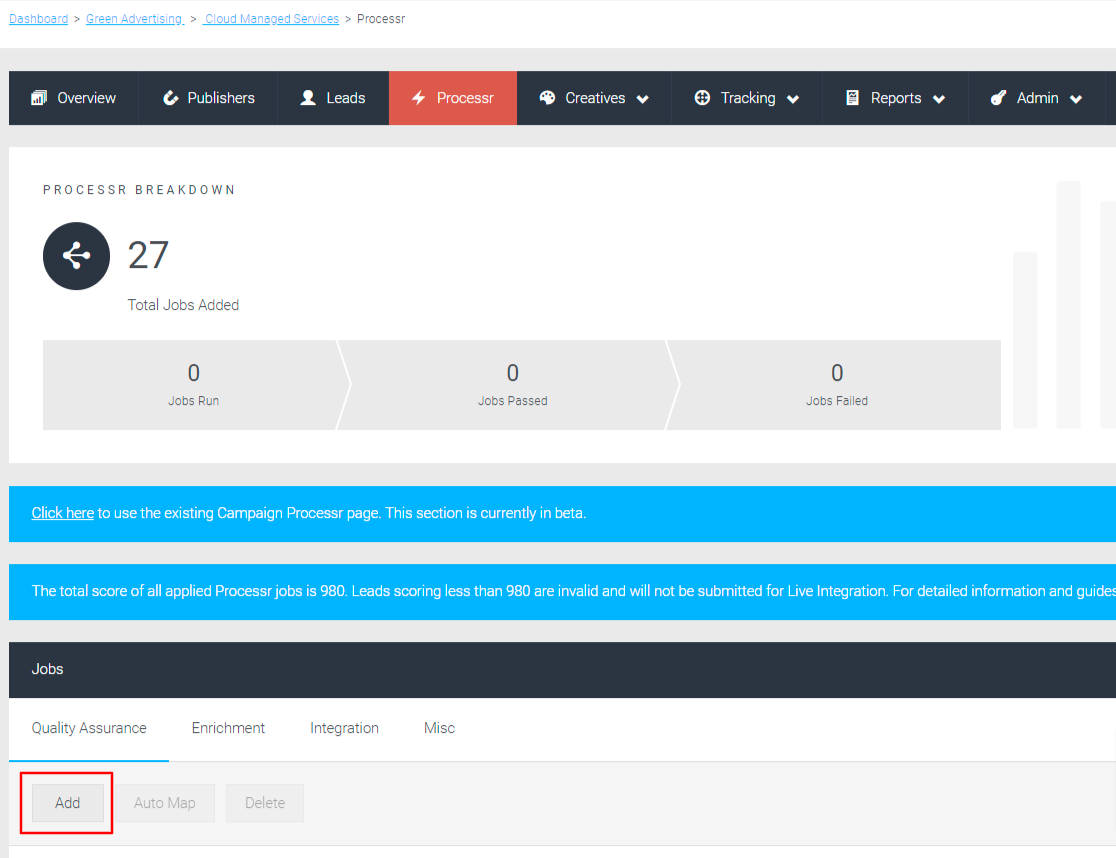Click the Leads person icon
The height and width of the screenshot is (858, 1116).
(x=305, y=97)
